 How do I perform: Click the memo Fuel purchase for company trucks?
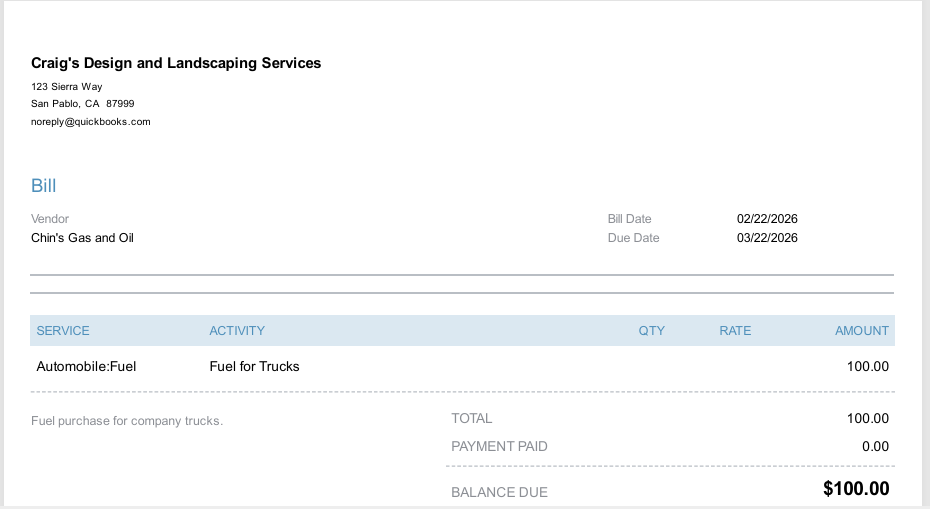tap(127, 421)
